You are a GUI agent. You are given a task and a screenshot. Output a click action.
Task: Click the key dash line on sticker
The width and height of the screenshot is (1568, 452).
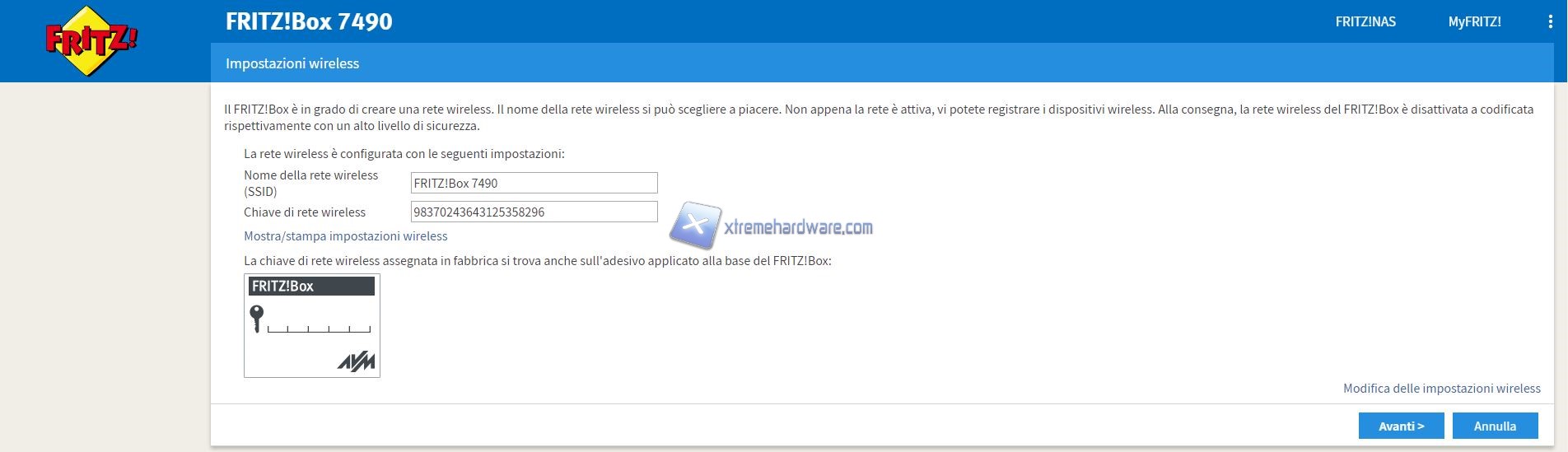(x=319, y=329)
